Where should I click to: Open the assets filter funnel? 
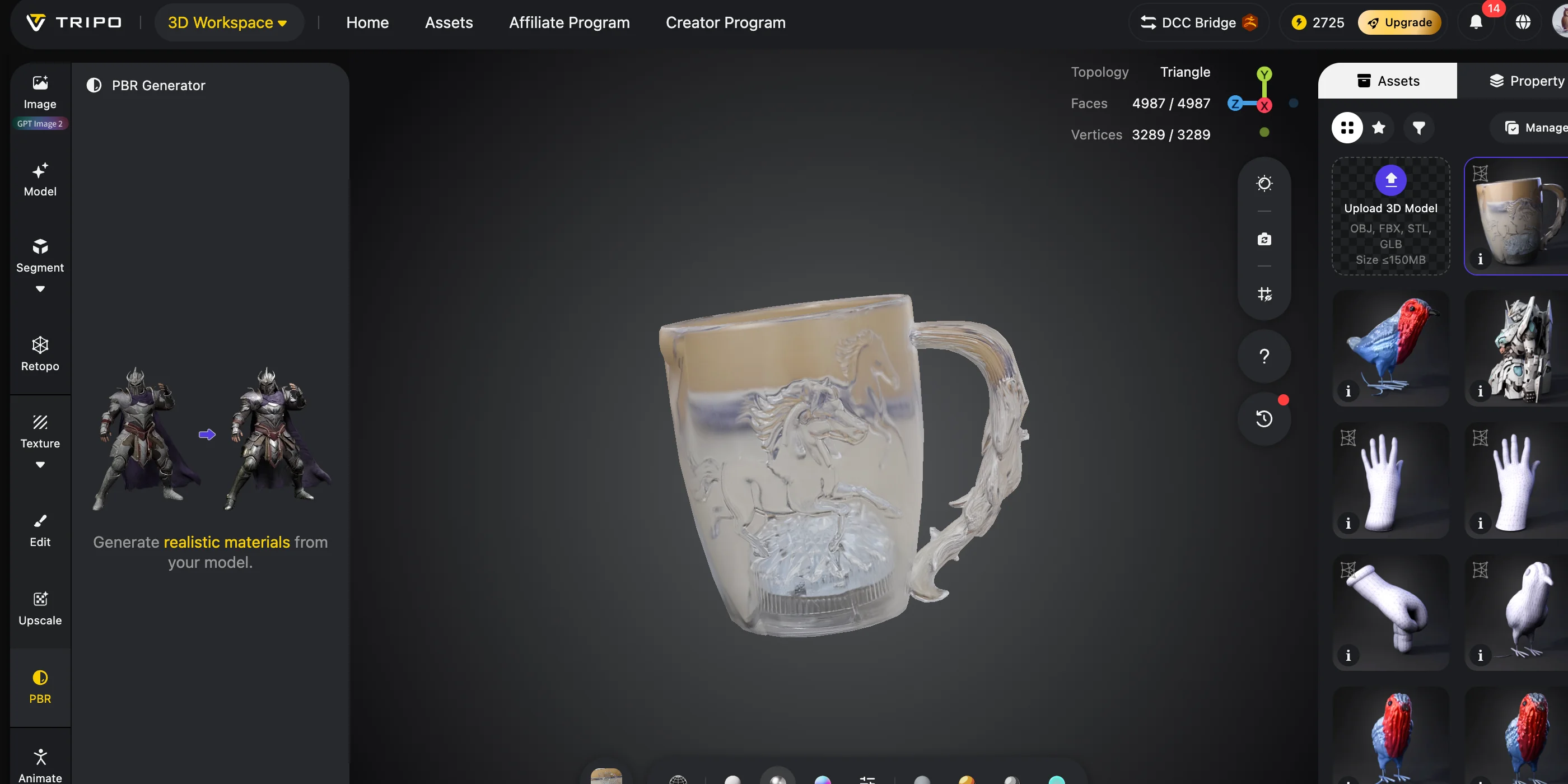pos(1418,127)
